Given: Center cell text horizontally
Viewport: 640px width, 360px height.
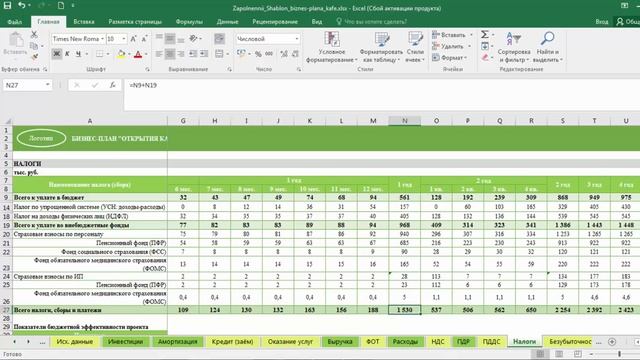Looking at the screenshot, I should 170,54.
